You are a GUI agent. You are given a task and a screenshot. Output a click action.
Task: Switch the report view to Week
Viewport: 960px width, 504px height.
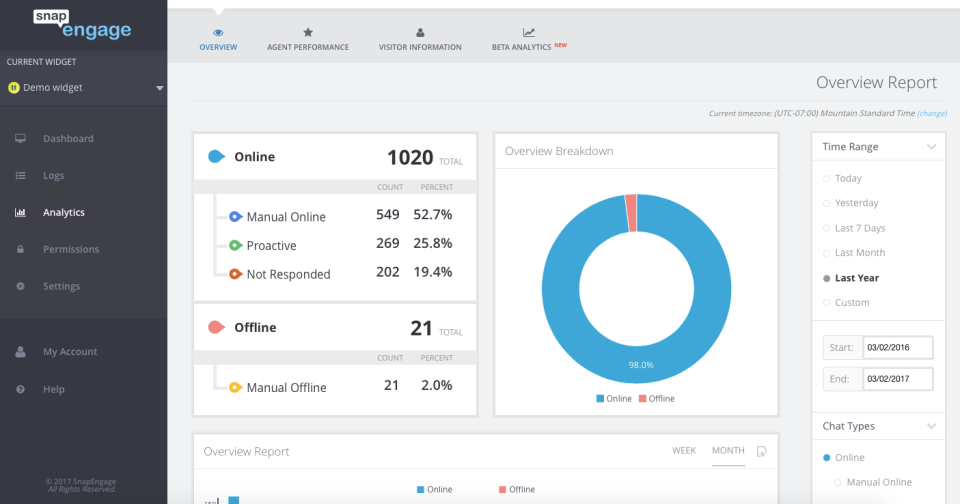pos(684,451)
